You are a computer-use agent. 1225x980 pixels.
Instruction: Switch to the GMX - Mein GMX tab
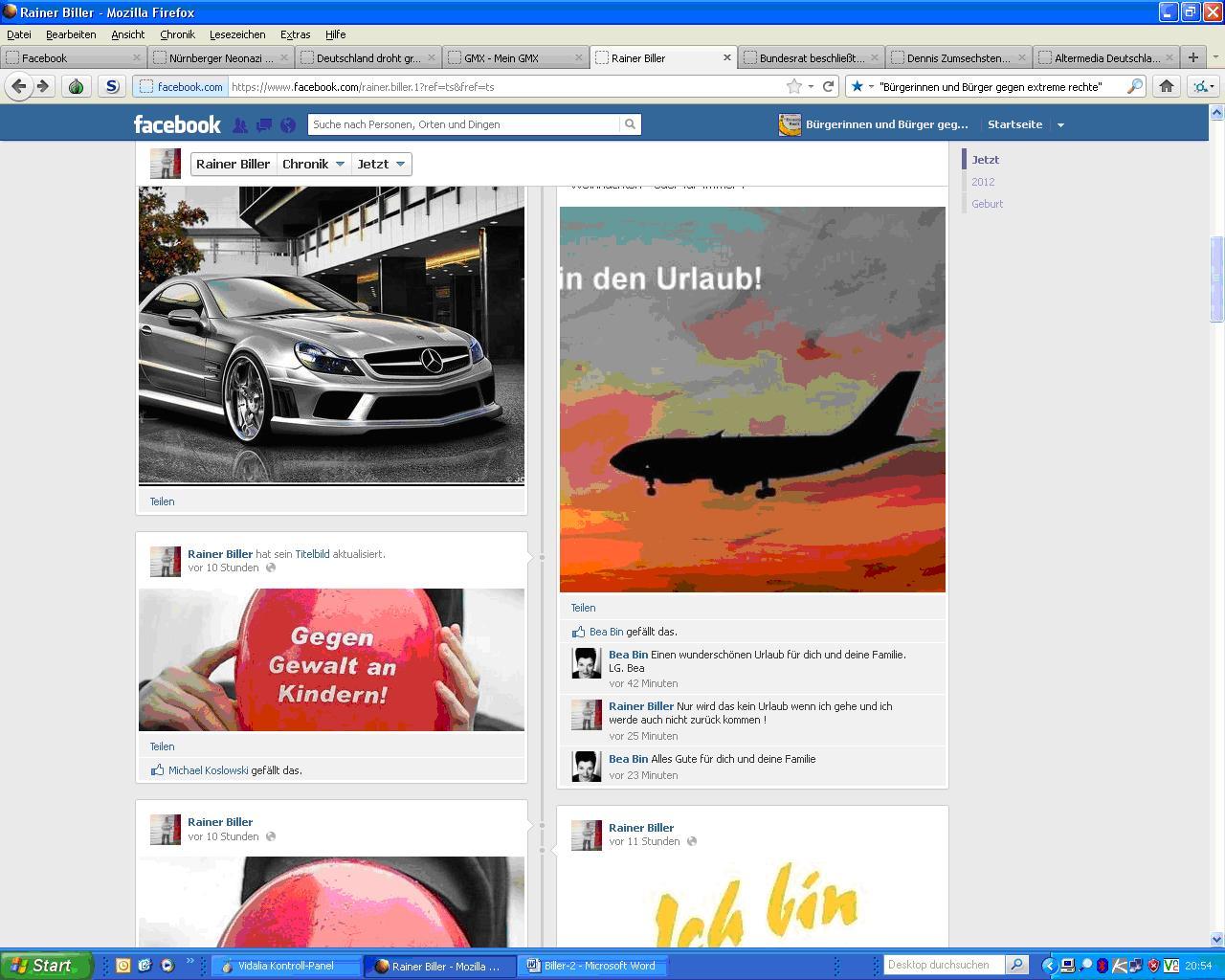pyautogui.click(x=514, y=57)
